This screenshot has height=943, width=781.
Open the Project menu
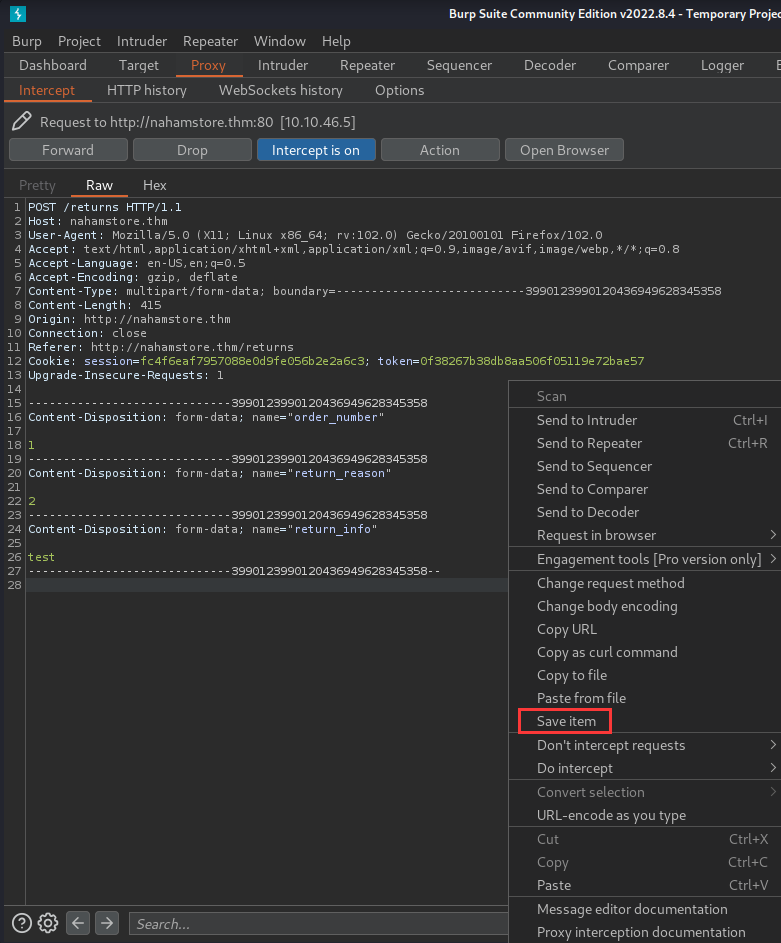79,41
